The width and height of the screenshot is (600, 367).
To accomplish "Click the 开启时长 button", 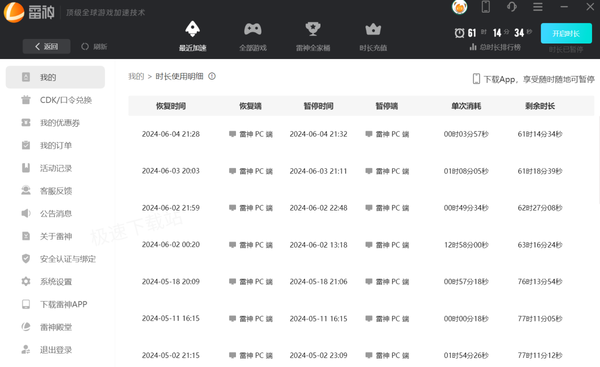I will [x=566, y=33].
